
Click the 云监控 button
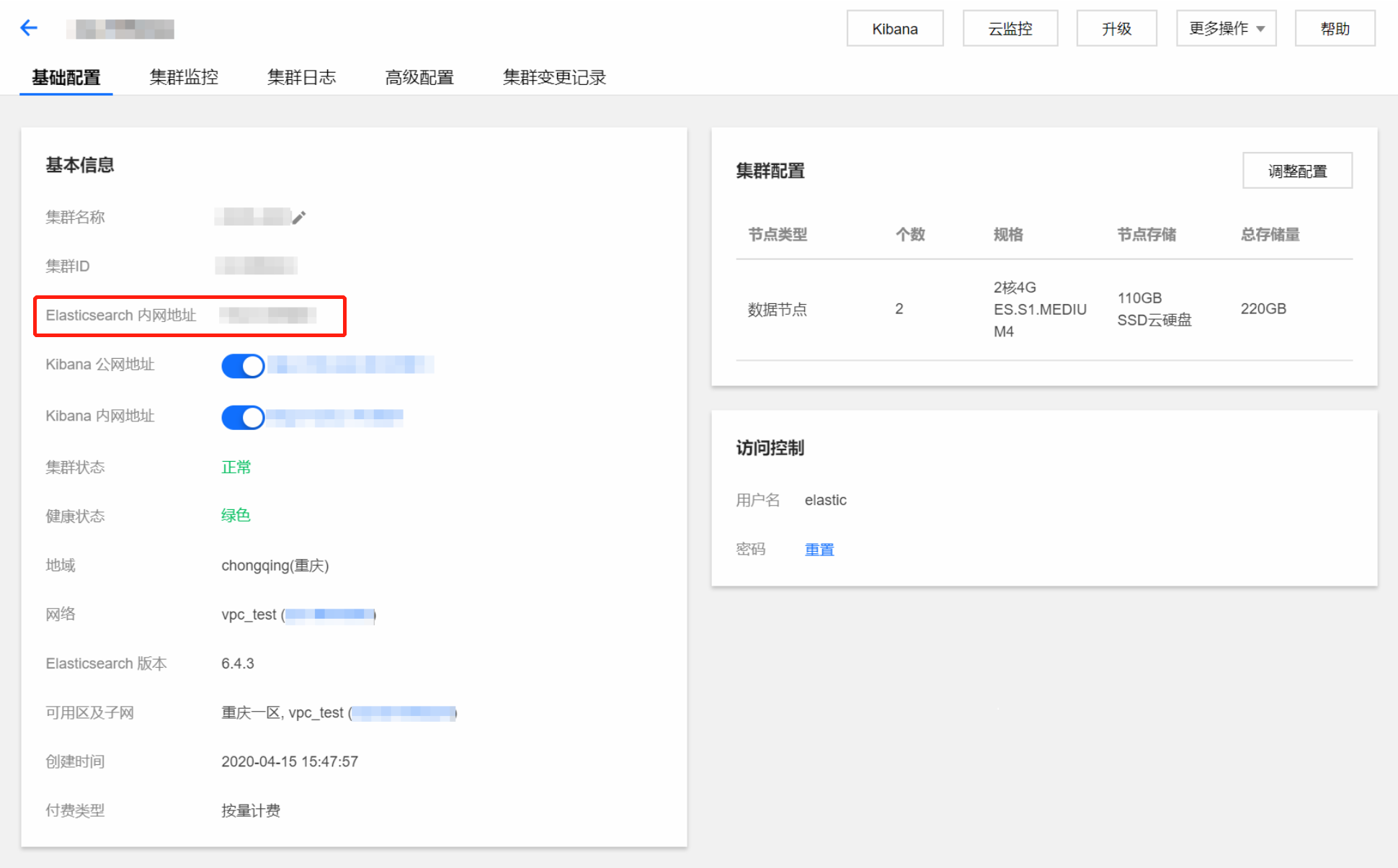[x=1010, y=29]
